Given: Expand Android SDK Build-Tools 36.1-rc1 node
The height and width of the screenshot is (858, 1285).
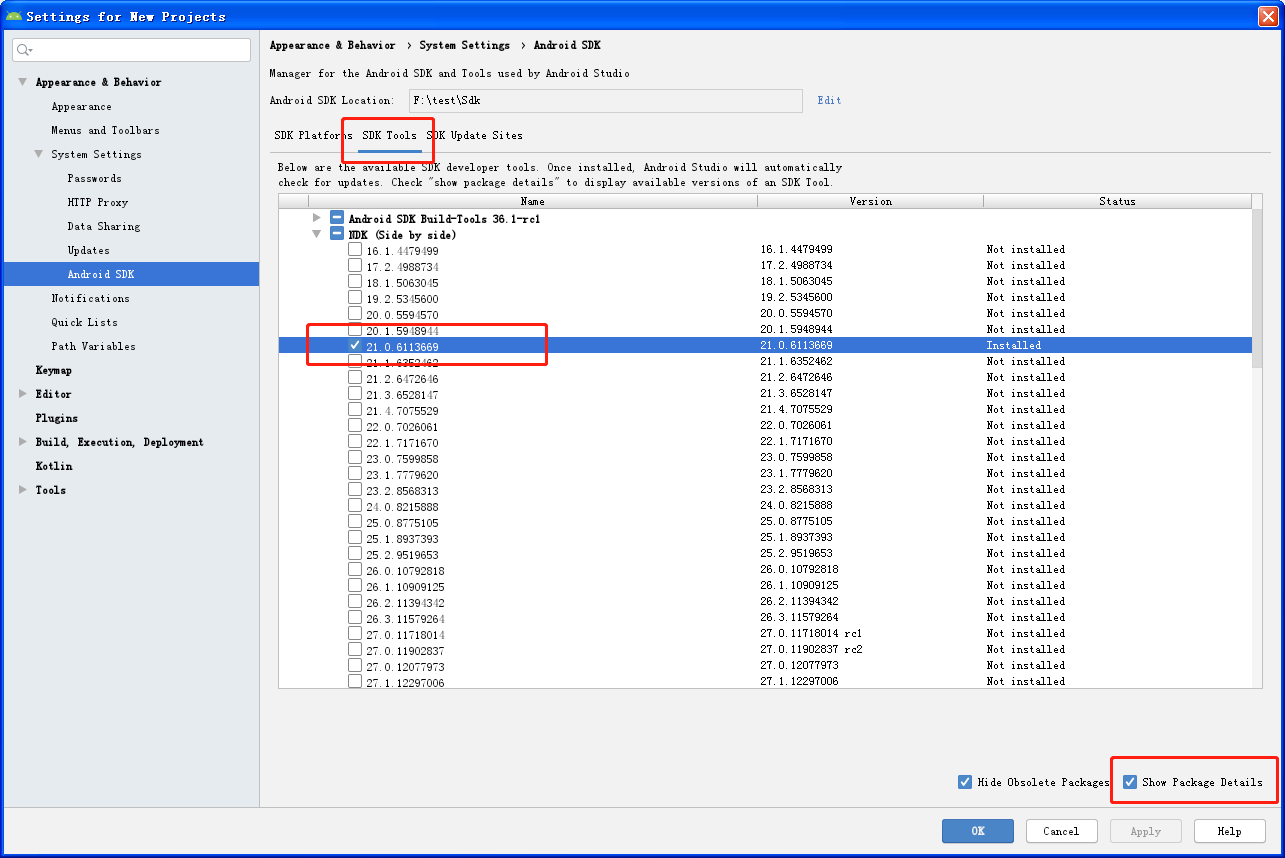Looking at the screenshot, I should pyautogui.click(x=317, y=218).
